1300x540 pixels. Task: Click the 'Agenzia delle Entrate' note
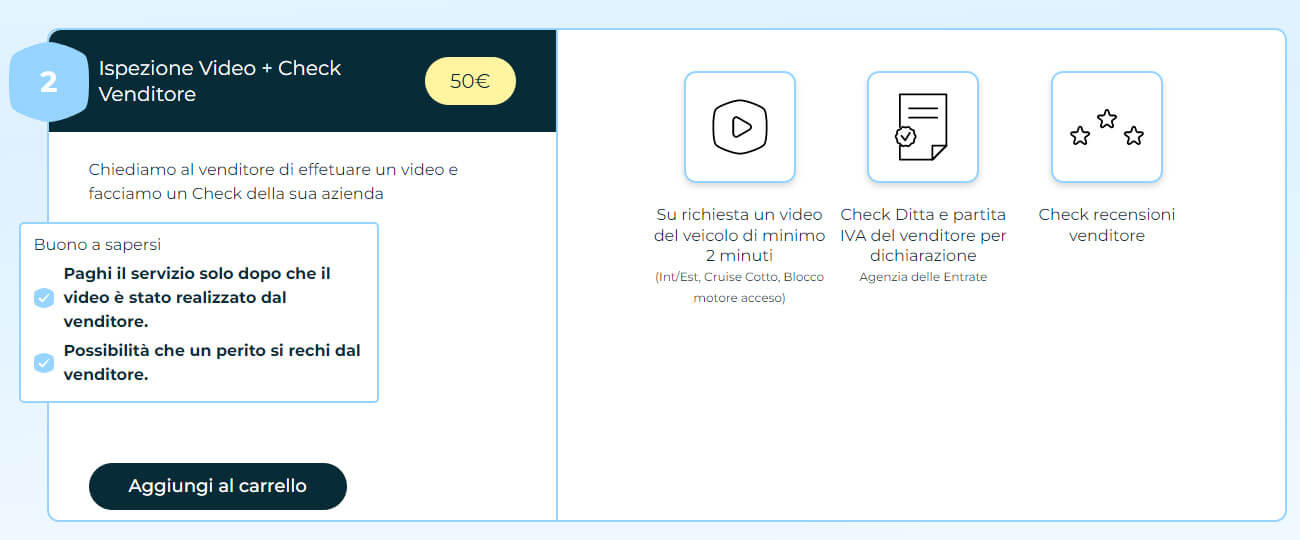923,277
